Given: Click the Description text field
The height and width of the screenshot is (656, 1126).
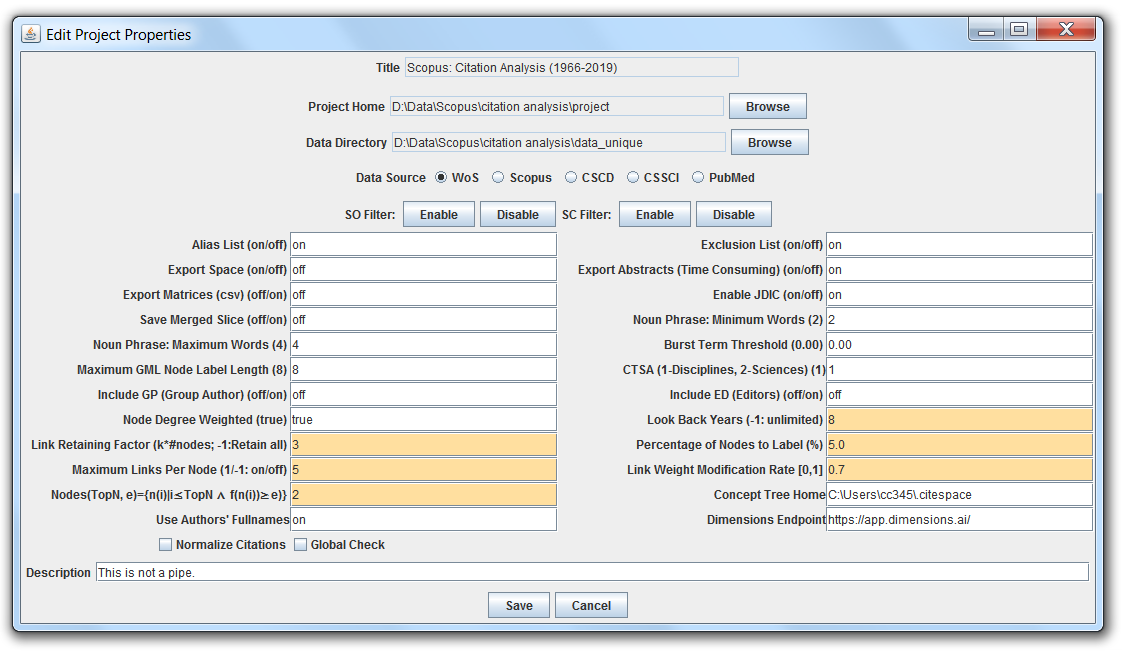Looking at the screenshot, I should pos(592,572).
